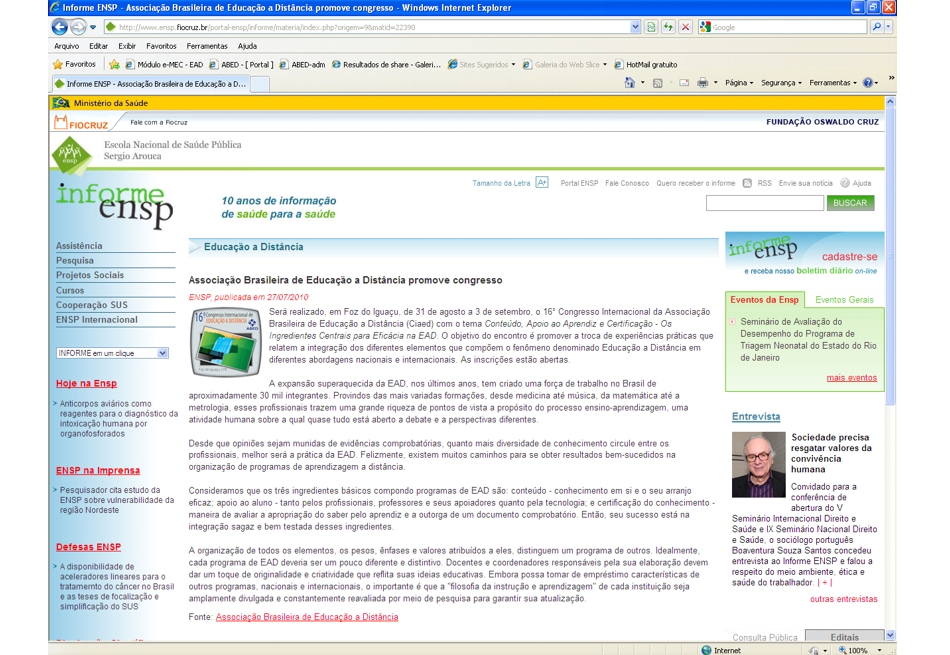Click the Home page icon
Image resolution: width=950 pixels, height=655 pixels.
click(629, 83)
